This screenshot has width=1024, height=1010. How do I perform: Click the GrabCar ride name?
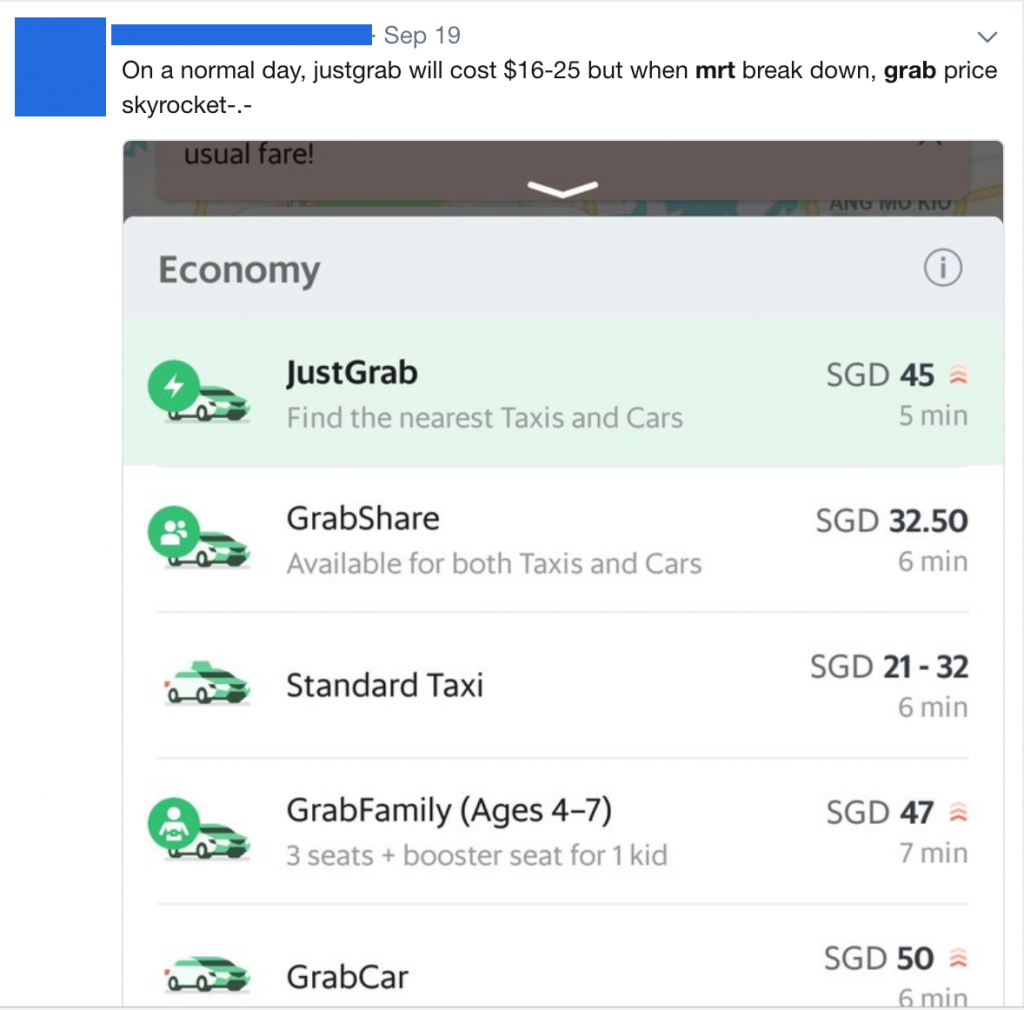click(347, 977)
